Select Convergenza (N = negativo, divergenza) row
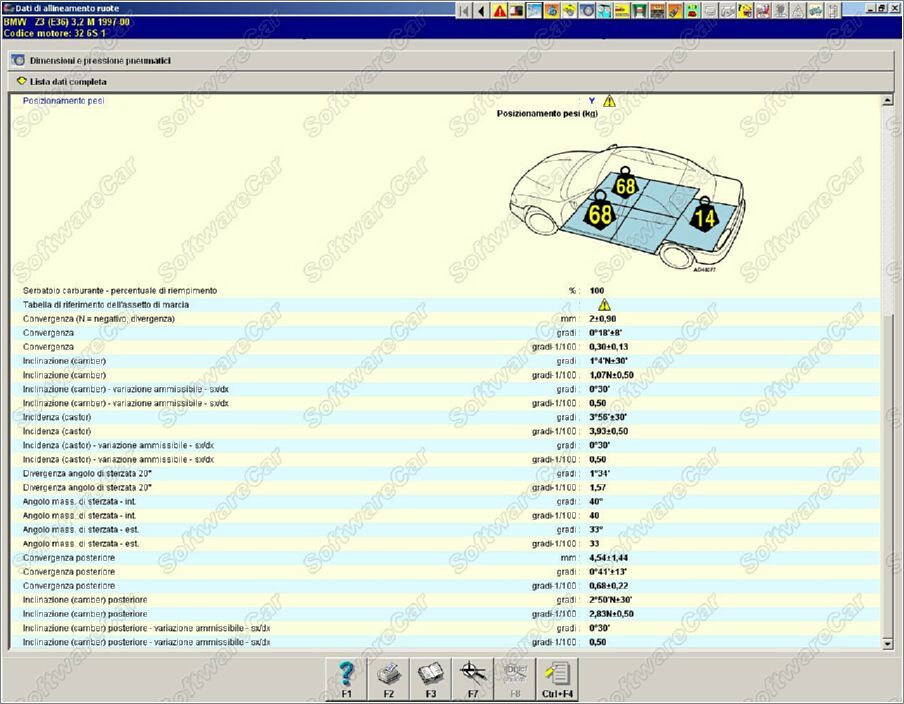The width and height of the screenshot is (904, 704). 445,319
